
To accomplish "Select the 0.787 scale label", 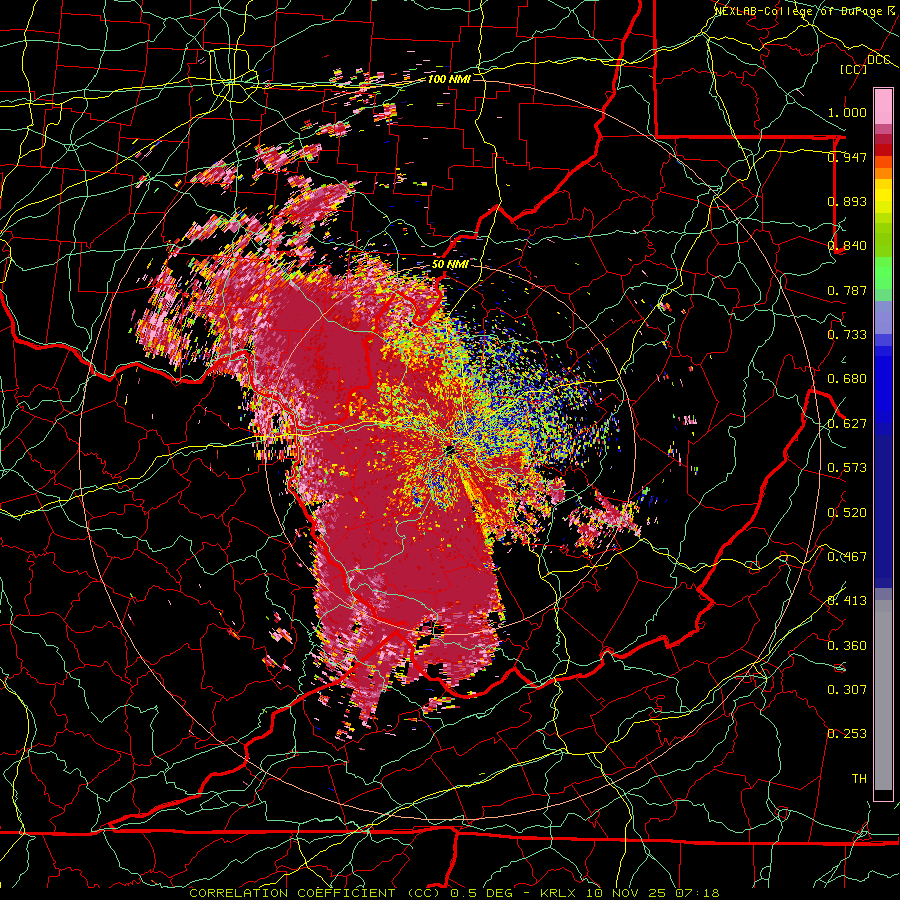I will point(847,290).
